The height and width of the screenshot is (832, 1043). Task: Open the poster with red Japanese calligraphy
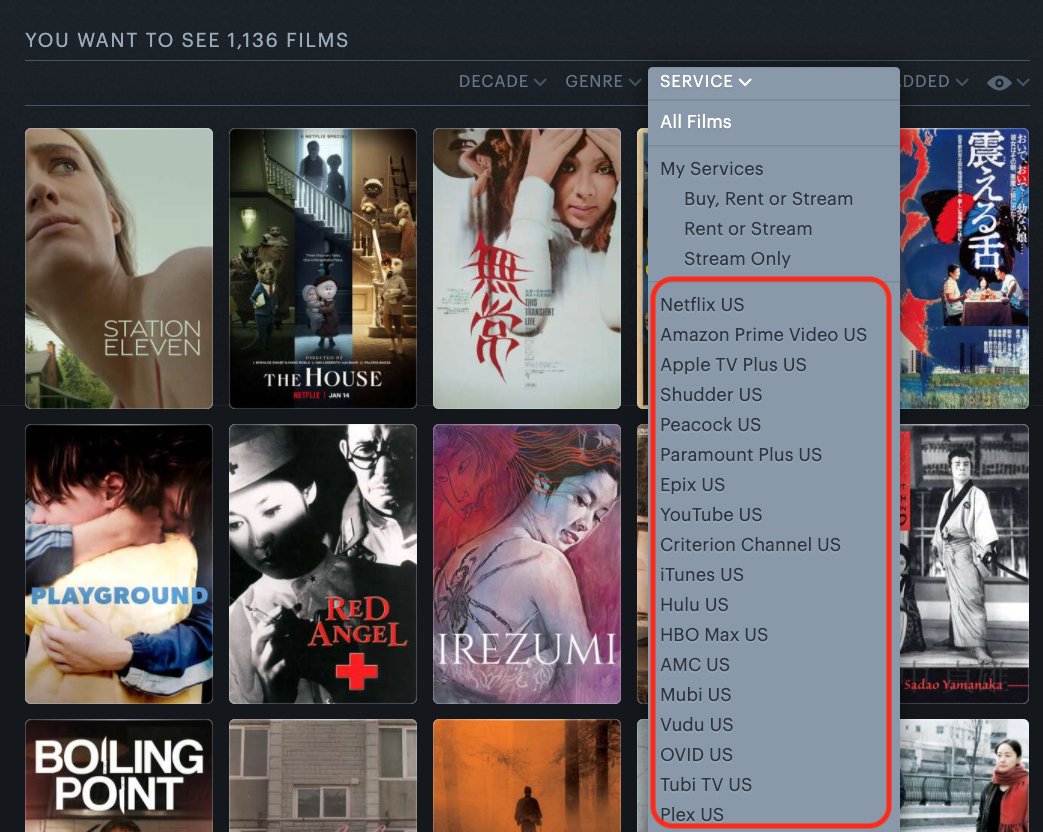[527, 268]
